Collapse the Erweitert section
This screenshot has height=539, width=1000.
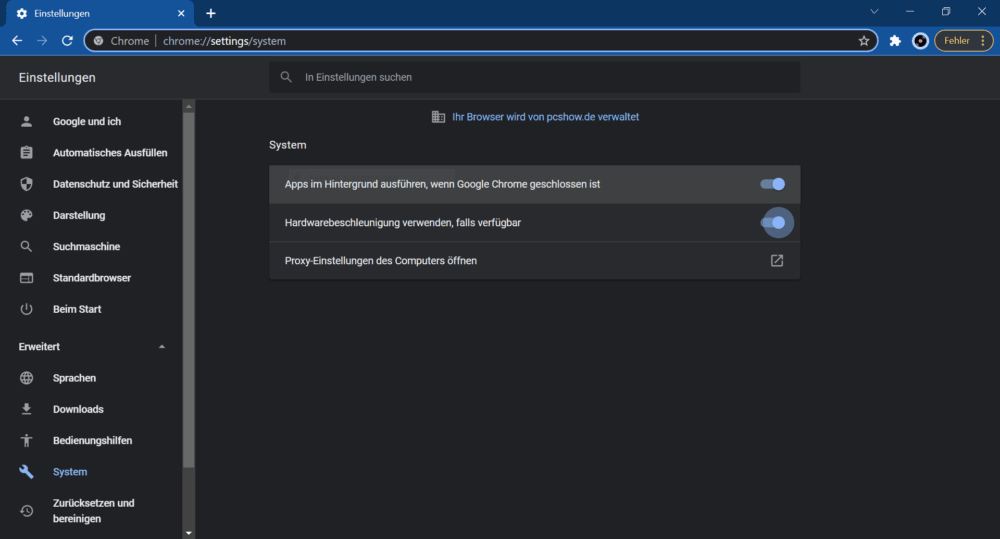coord(161,346)
